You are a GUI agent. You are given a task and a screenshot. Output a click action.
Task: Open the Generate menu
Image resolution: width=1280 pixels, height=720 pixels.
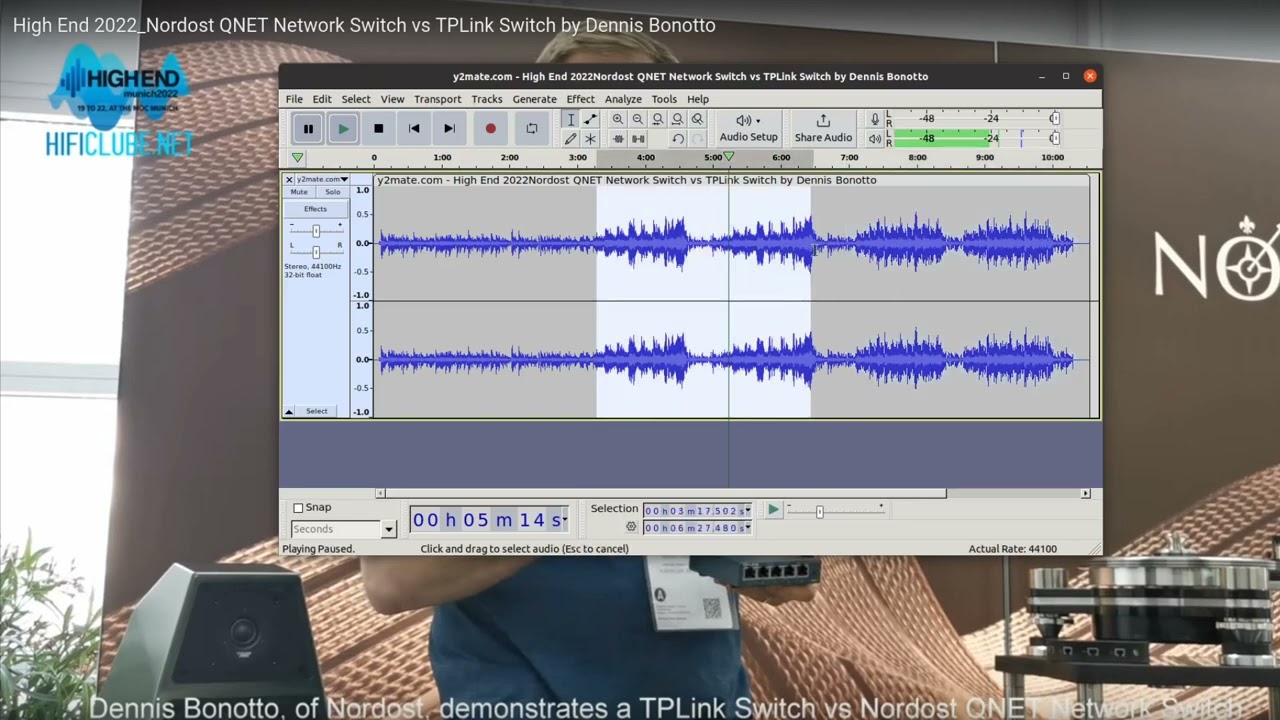coord(535,99)
